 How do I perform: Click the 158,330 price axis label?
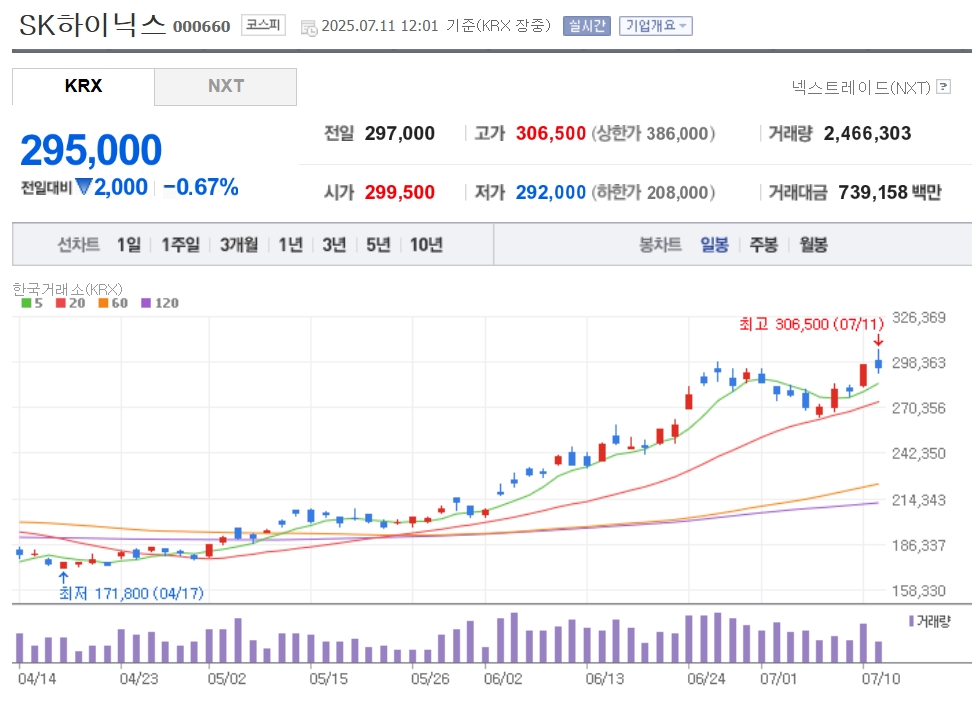[919, 591]
